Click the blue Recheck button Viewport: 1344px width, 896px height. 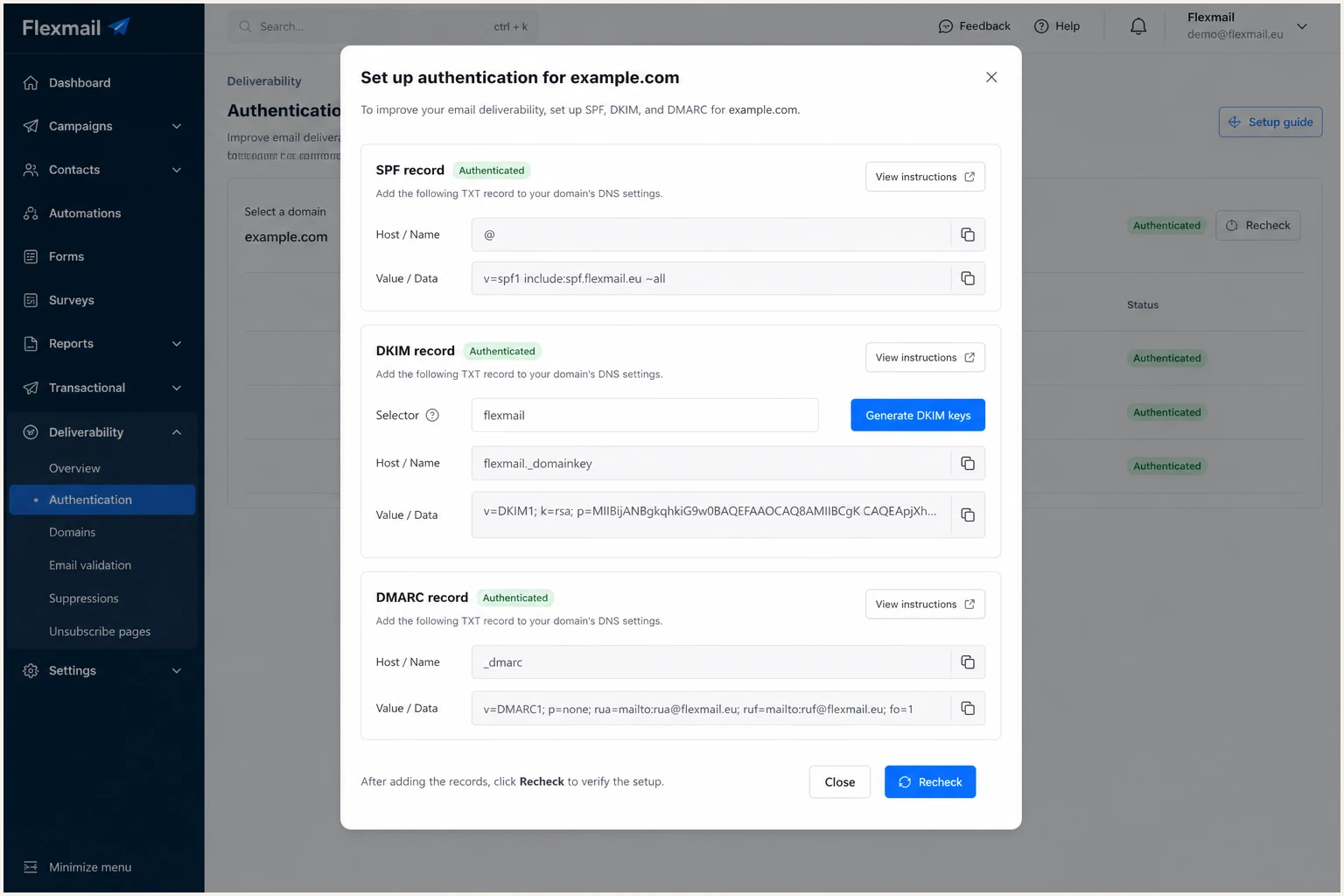(x=930, y=782)
